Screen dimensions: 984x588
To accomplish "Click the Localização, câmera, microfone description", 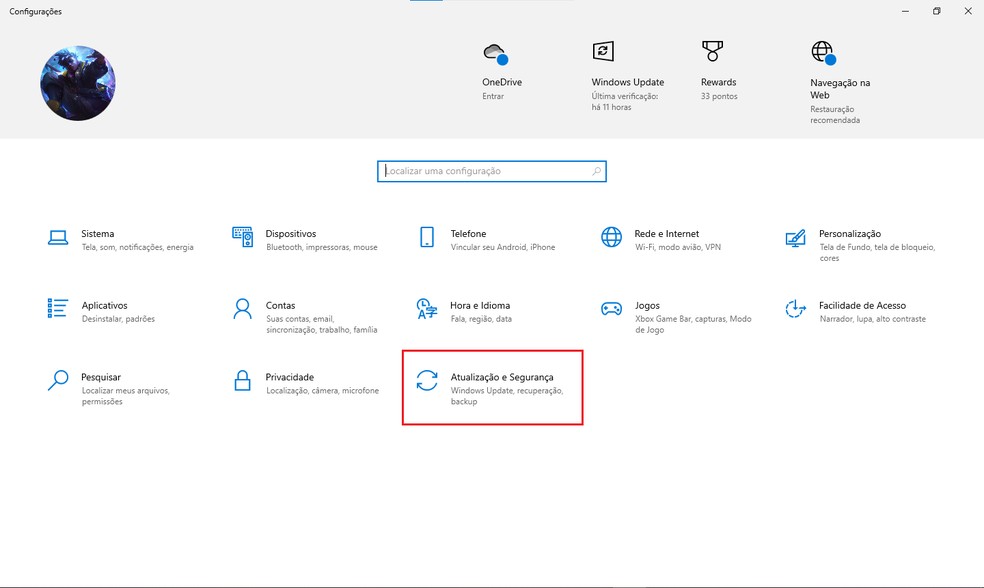I will pyautogui.click(x=322, y=390).
